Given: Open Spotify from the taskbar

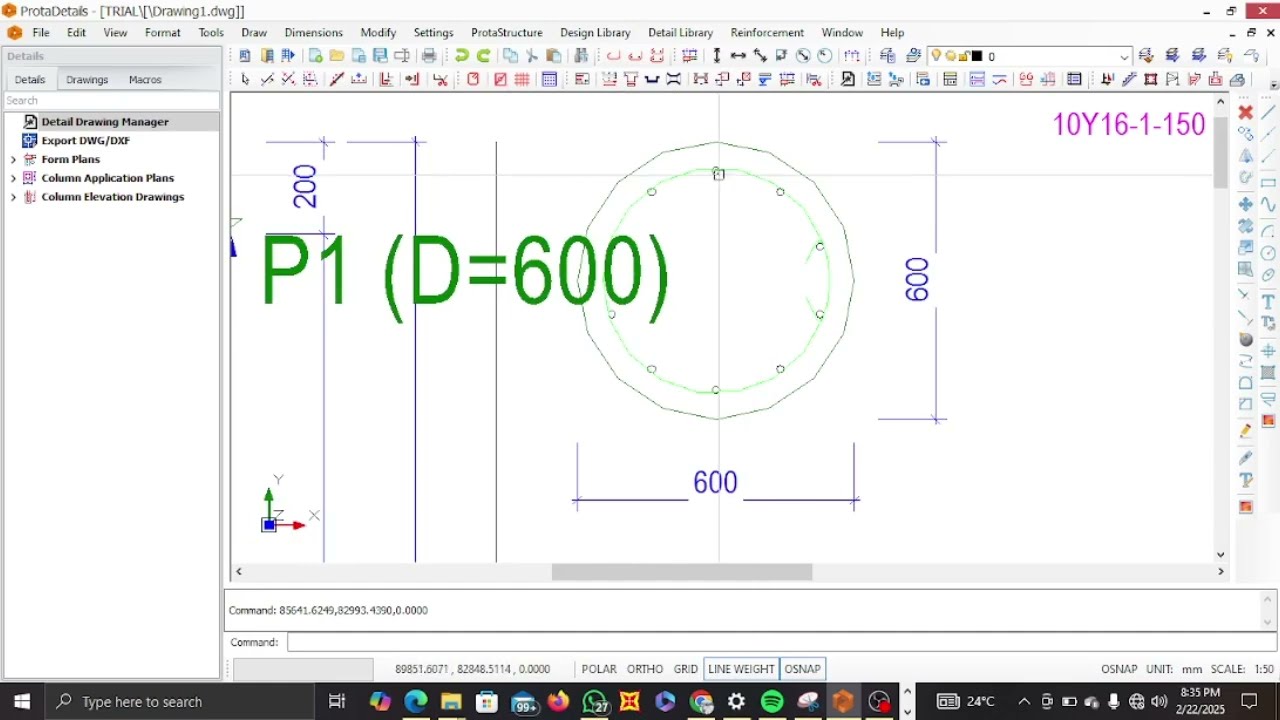Looking at the screenshot, I should point(772,702).
